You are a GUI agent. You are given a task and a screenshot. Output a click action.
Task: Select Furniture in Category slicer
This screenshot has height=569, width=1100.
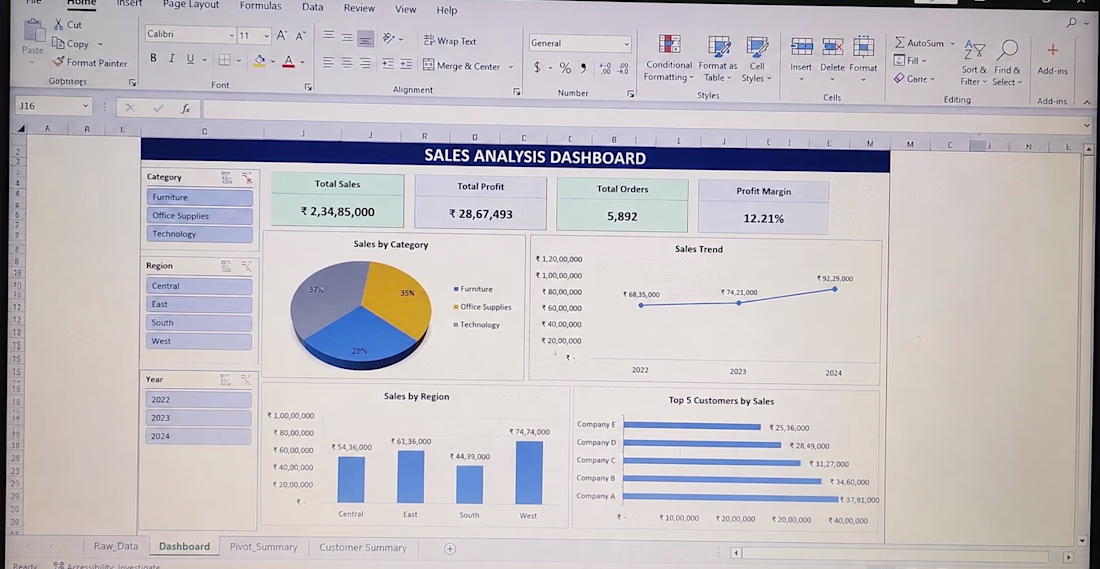coord(199,197)
